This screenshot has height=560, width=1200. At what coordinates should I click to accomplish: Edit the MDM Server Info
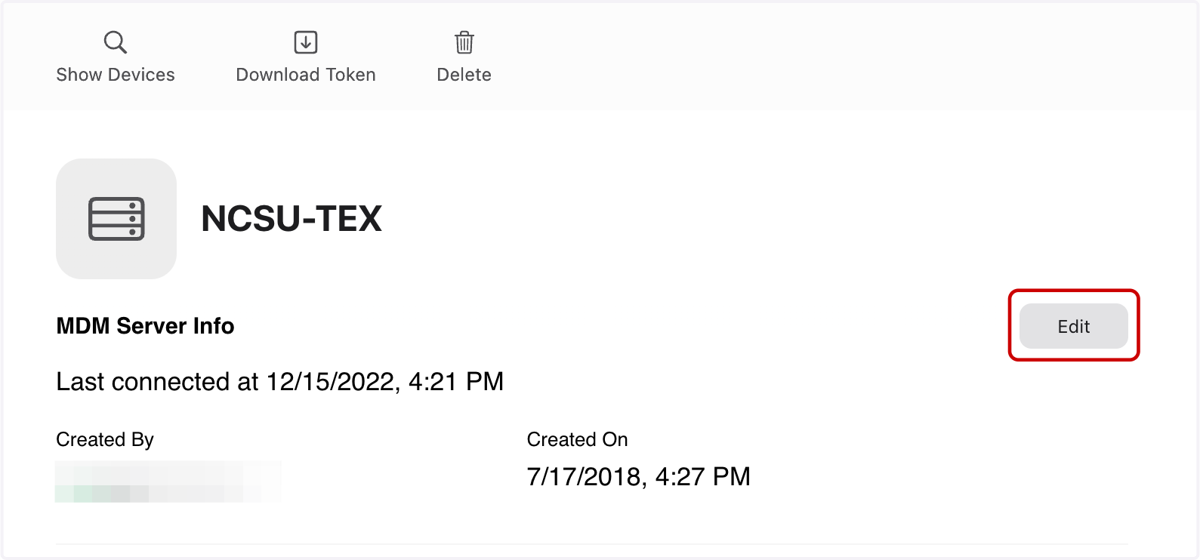coord(1073,326)
